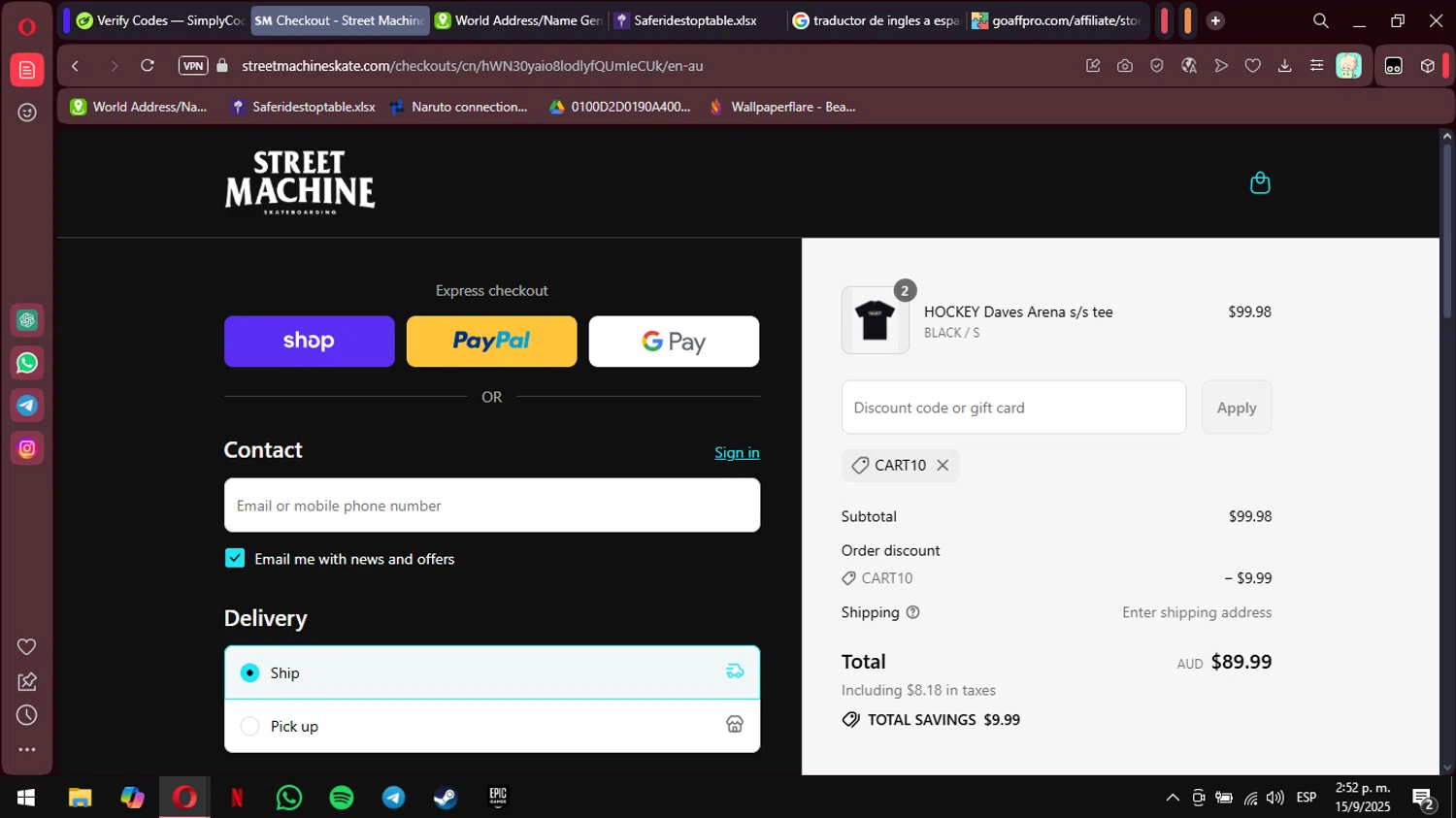Open the Naruto connection bookmark
The image size is (1456, 818).
tap(458, 107)
